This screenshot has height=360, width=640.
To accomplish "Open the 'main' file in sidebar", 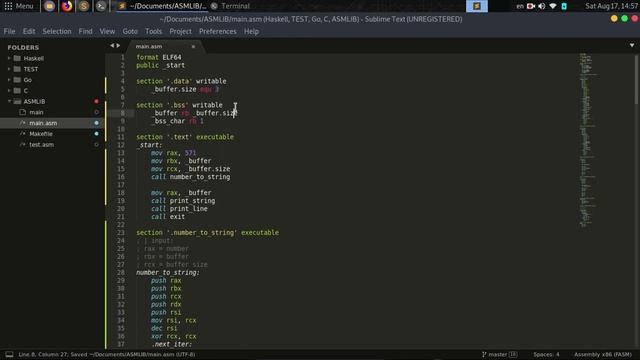I will pyautogui.click(x=36, y=112).
